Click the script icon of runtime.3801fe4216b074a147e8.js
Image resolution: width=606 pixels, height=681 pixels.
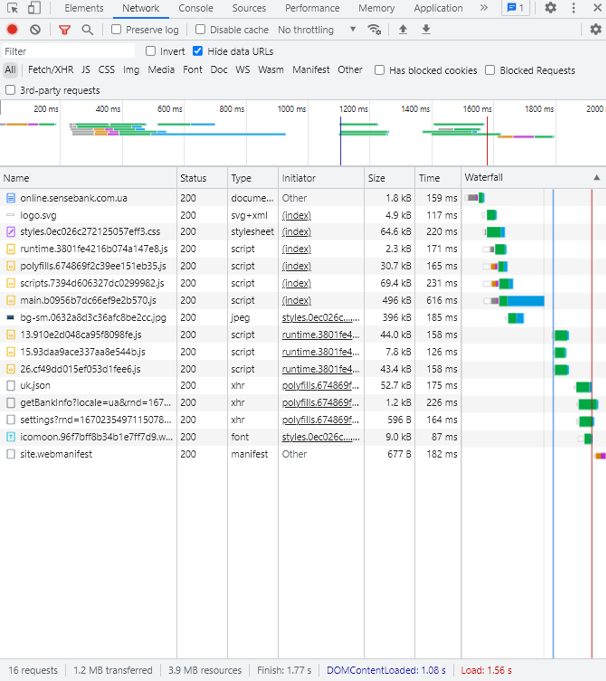click(x=11, y=249)
